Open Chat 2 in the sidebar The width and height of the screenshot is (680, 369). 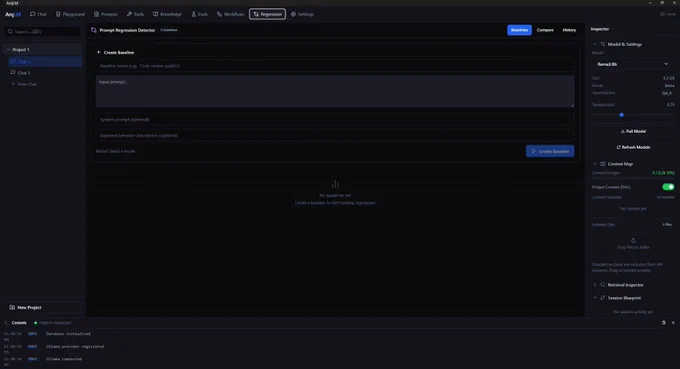click(45, 62)
